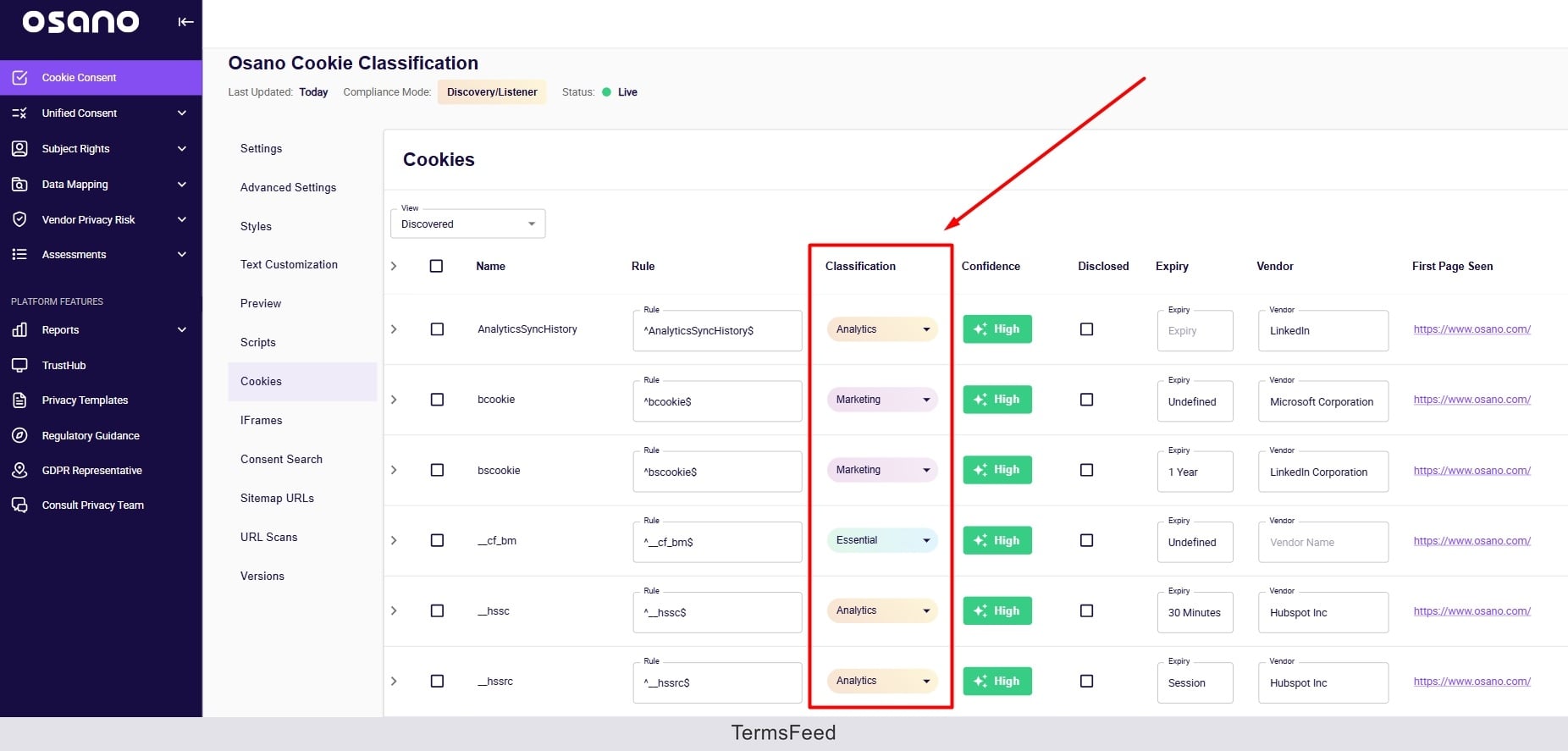Image resolution: width=1568 pixels, height=751 pixels.
Task: Click High confidence badge for bscookie
Action: [x=997, y=470]
